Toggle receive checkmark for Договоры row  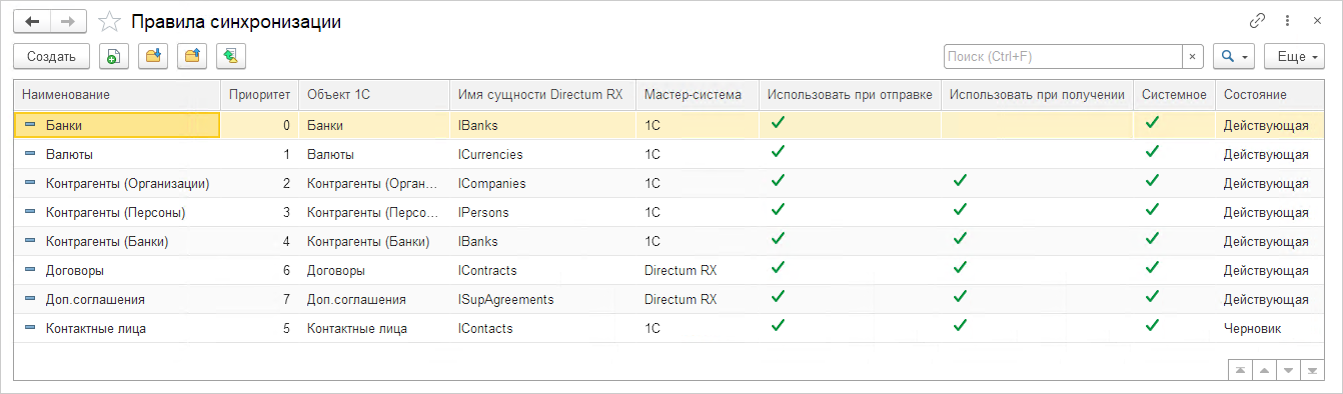pyautogui.click(x=960, y=268)
